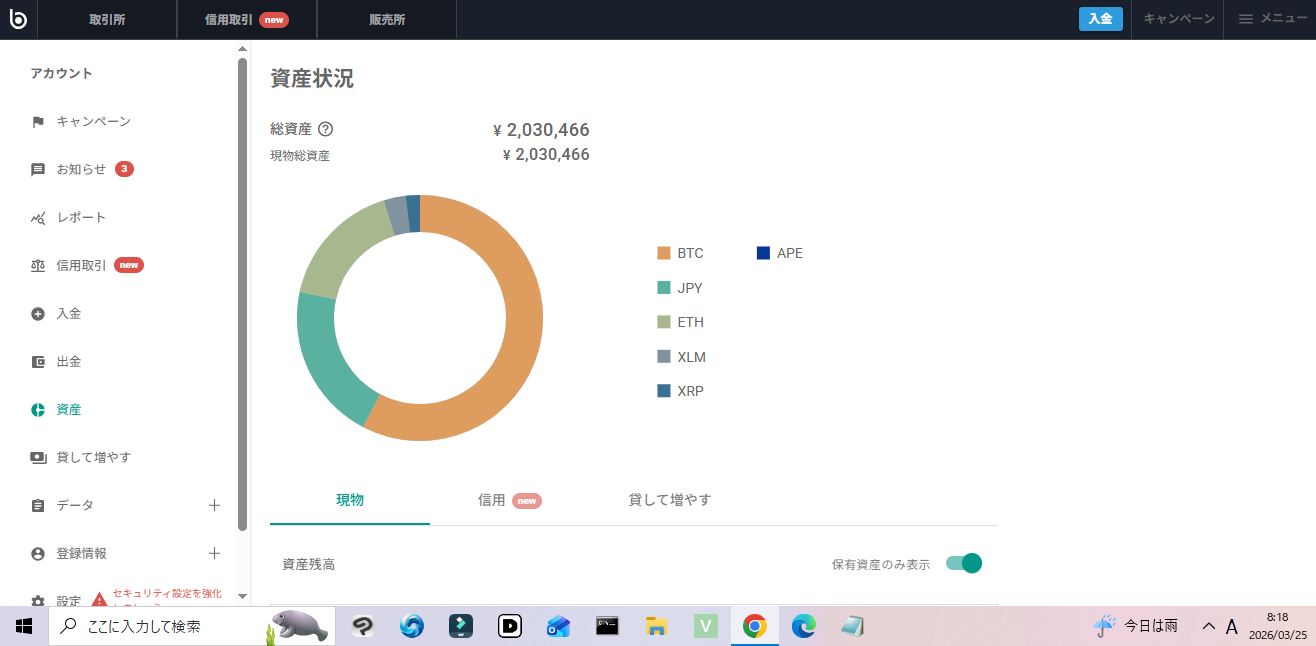Click the bitbank logo icon
The width and height of the screenshot is (1316, 646).
(18, 19)
